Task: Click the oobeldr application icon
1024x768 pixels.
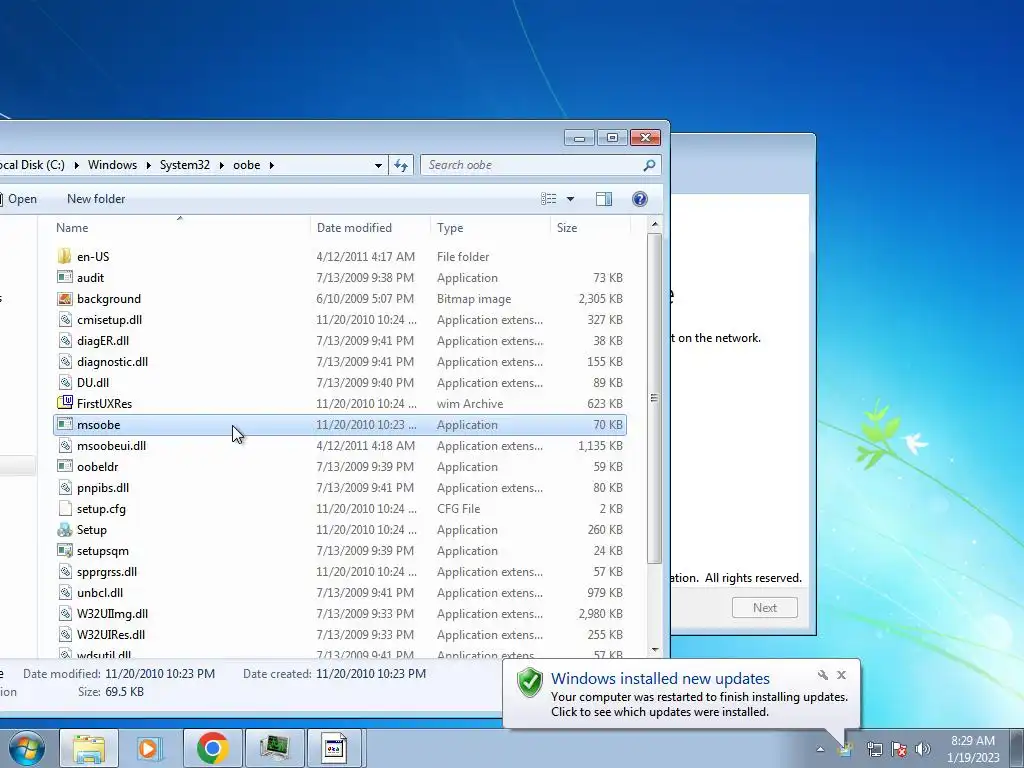Action: pos(65,466)
